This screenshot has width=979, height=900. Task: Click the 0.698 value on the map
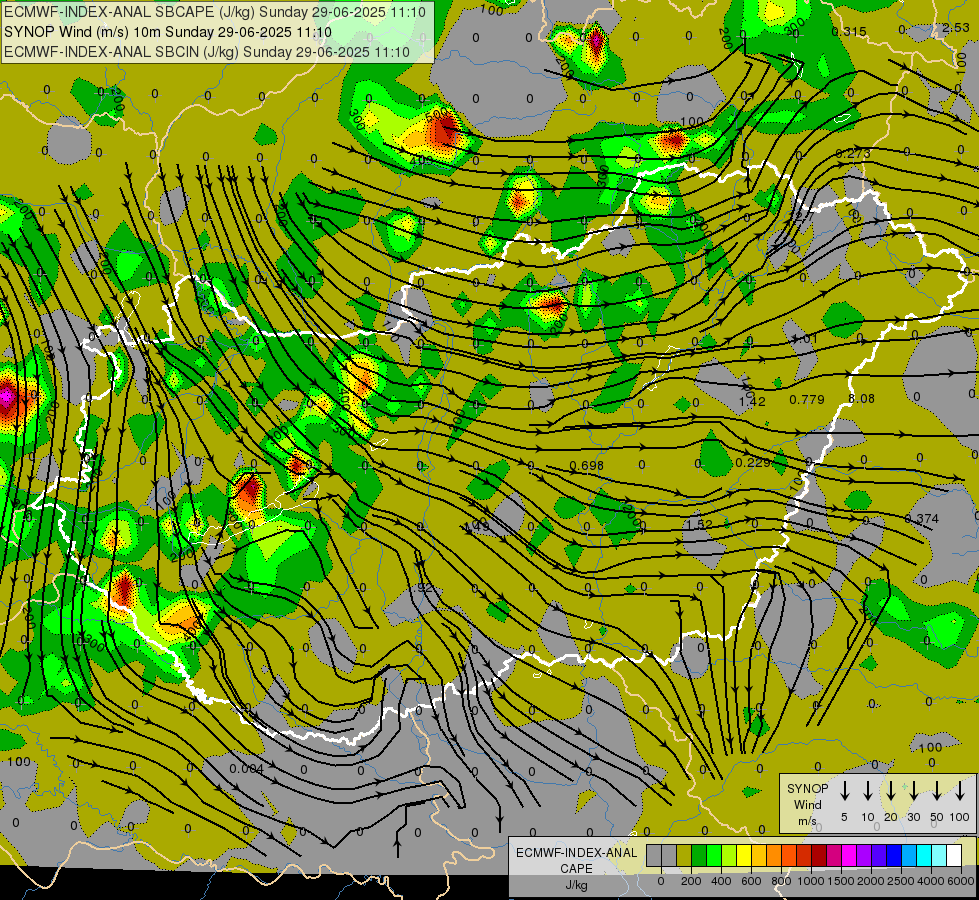pos(587,466)
